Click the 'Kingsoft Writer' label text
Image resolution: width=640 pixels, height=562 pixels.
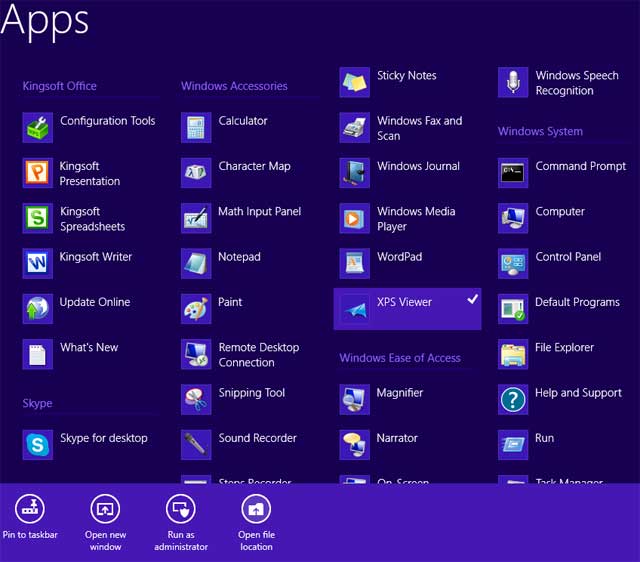[96, 257]
